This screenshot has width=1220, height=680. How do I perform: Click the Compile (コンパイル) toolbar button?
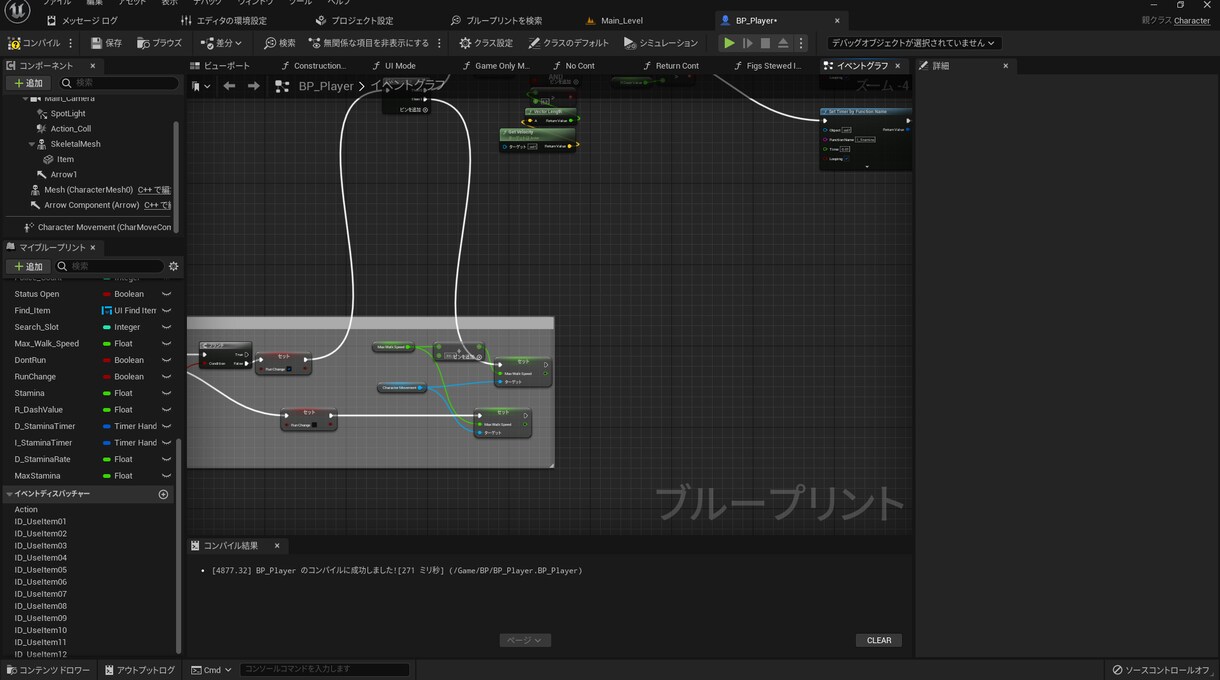34,43
